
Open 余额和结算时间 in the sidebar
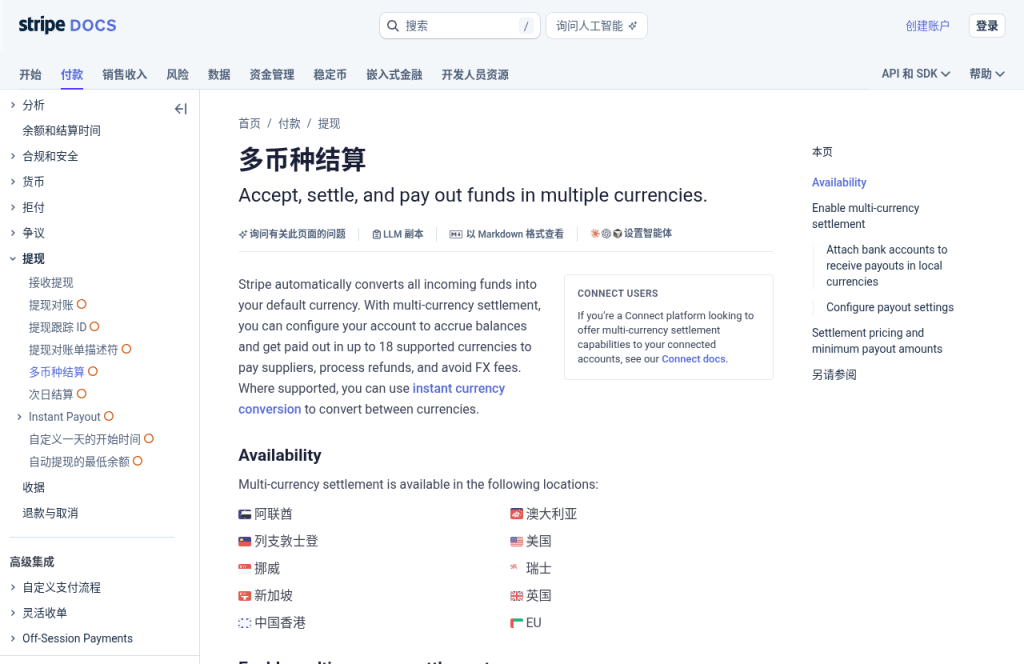click(61, 131)
